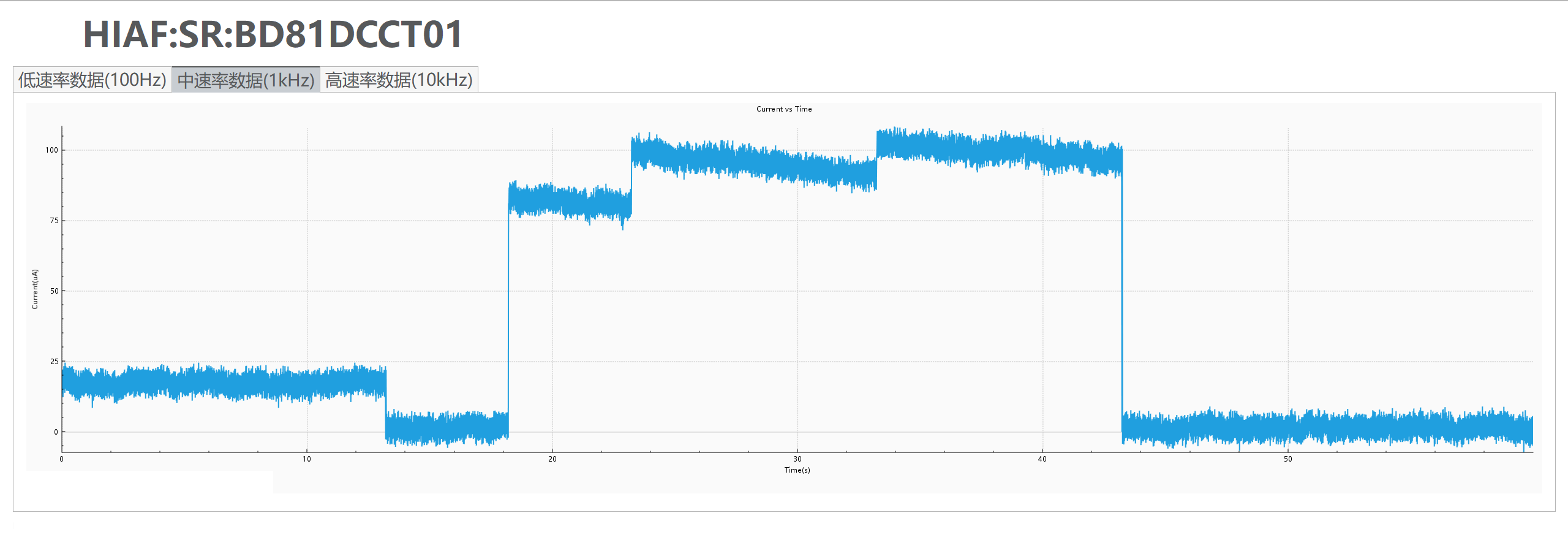This screenshot has width=1568, height=537.
Task: Open the 高速率数据(10kHz) tab
Action: (x=399, y=80)
